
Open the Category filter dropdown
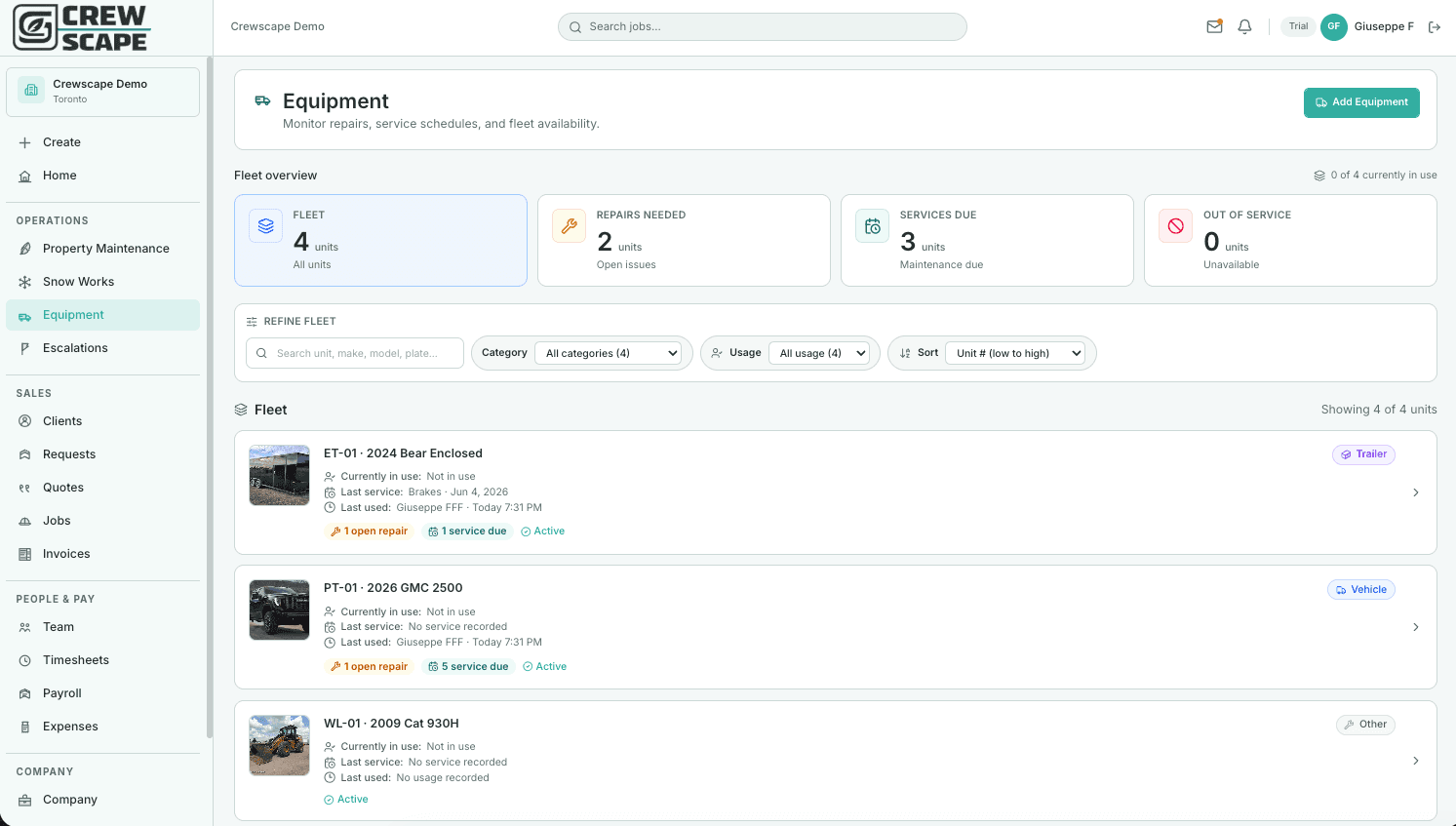[608, 353]
